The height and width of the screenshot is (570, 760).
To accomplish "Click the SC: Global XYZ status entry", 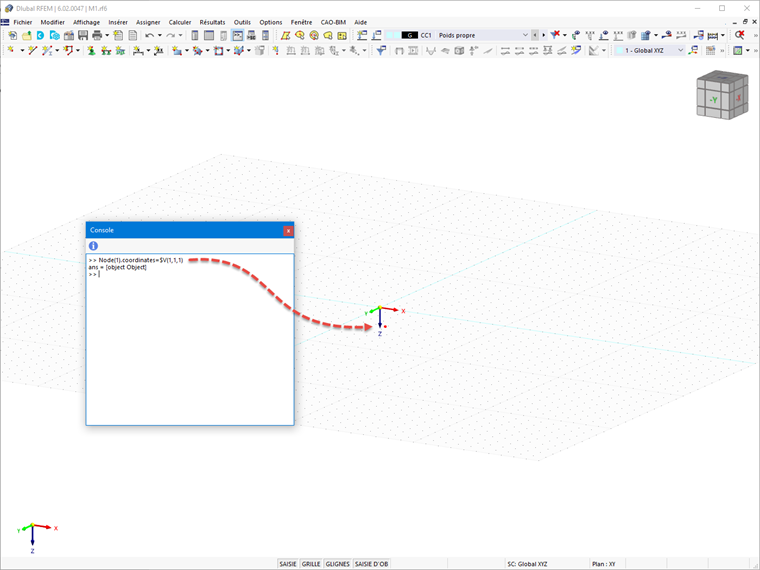I will point(527,564).
